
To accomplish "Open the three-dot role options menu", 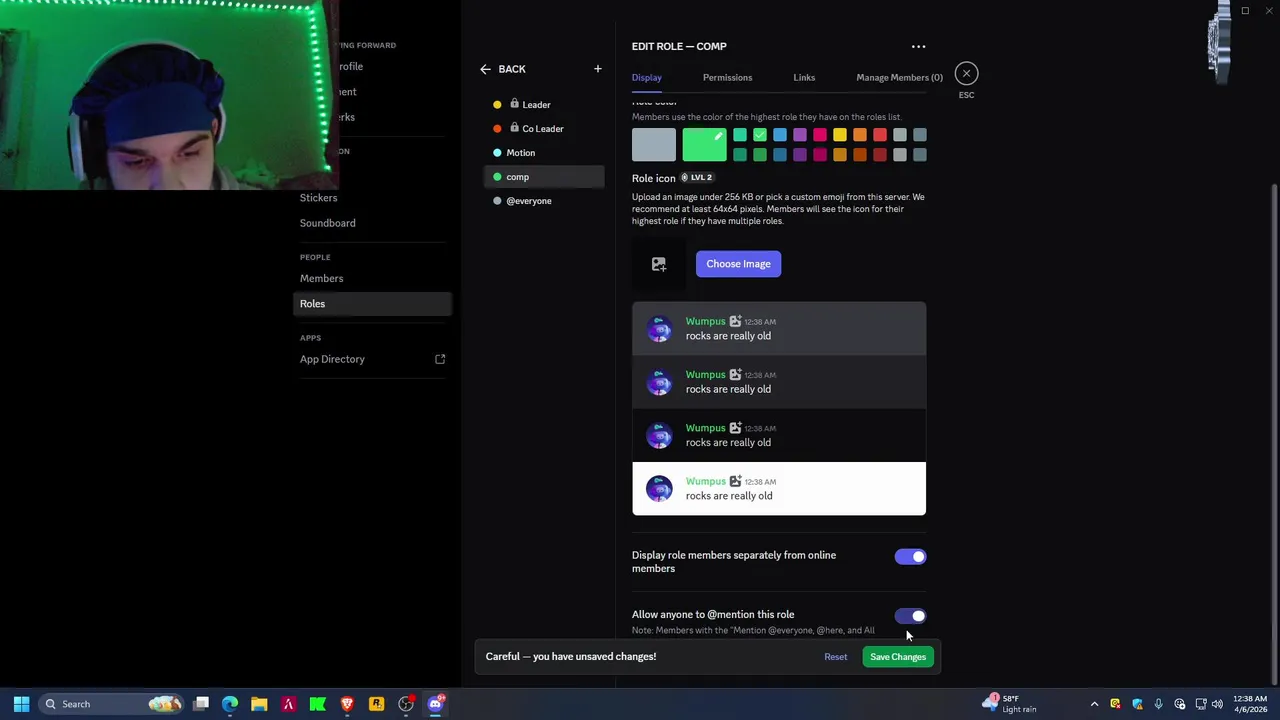I will [918, 47].
